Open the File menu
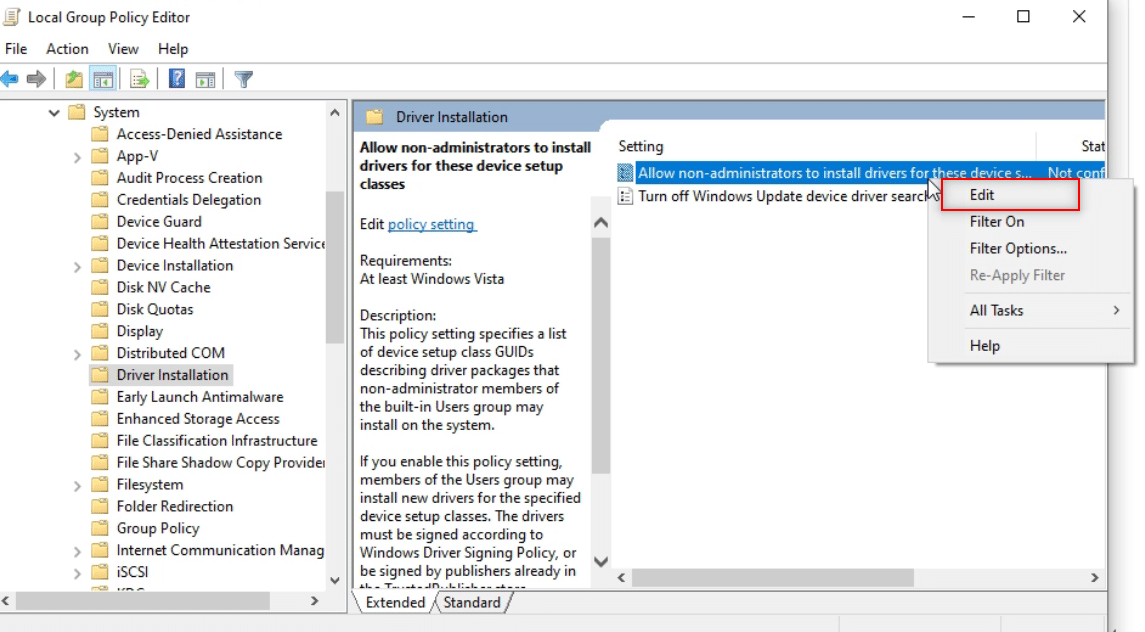 coord(16,49)
